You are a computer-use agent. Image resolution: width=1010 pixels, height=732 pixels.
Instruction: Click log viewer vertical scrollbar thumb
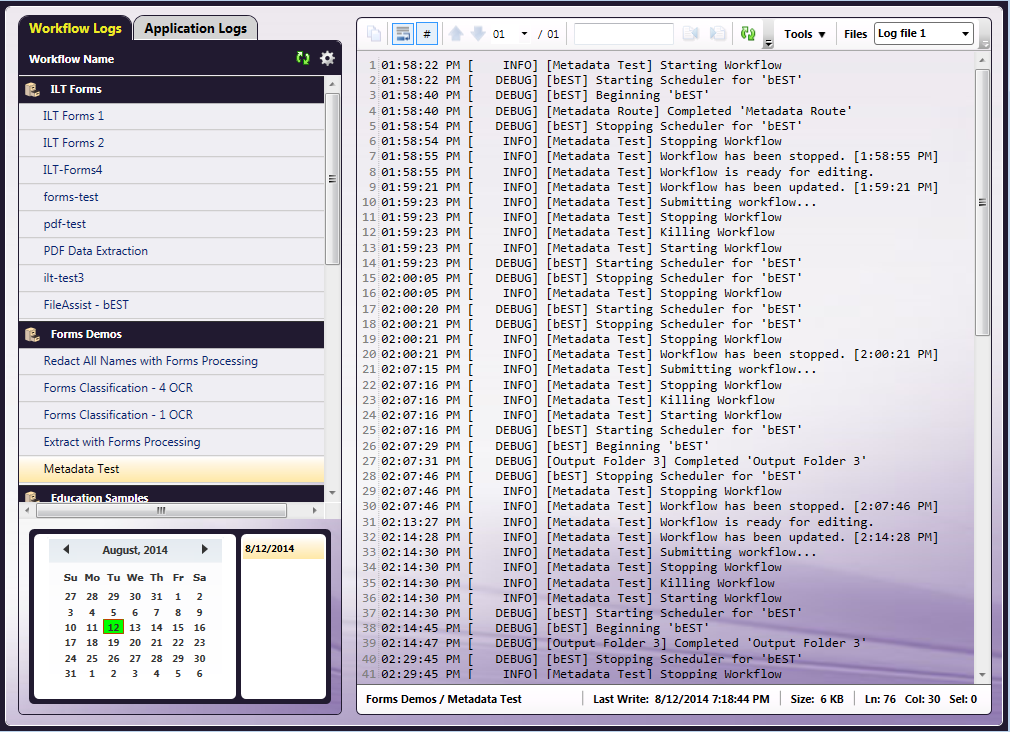click(982, 202)
